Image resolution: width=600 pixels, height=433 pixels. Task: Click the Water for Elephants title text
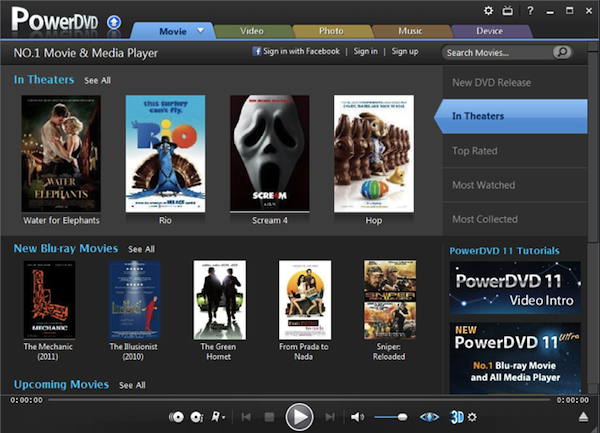tap(61, 221)
